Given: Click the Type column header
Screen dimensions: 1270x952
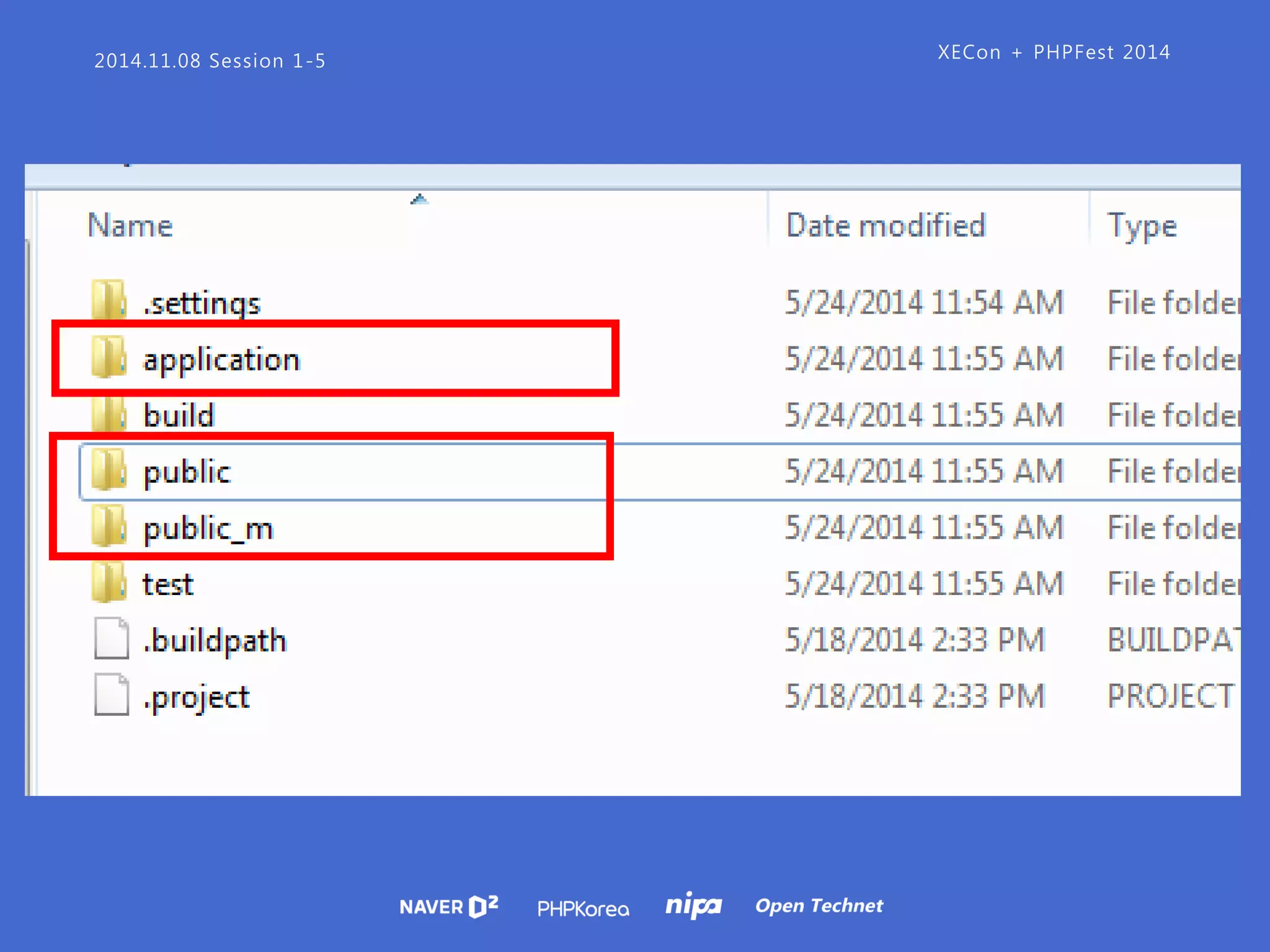Looking at the screenshot, I should 1142,225.
